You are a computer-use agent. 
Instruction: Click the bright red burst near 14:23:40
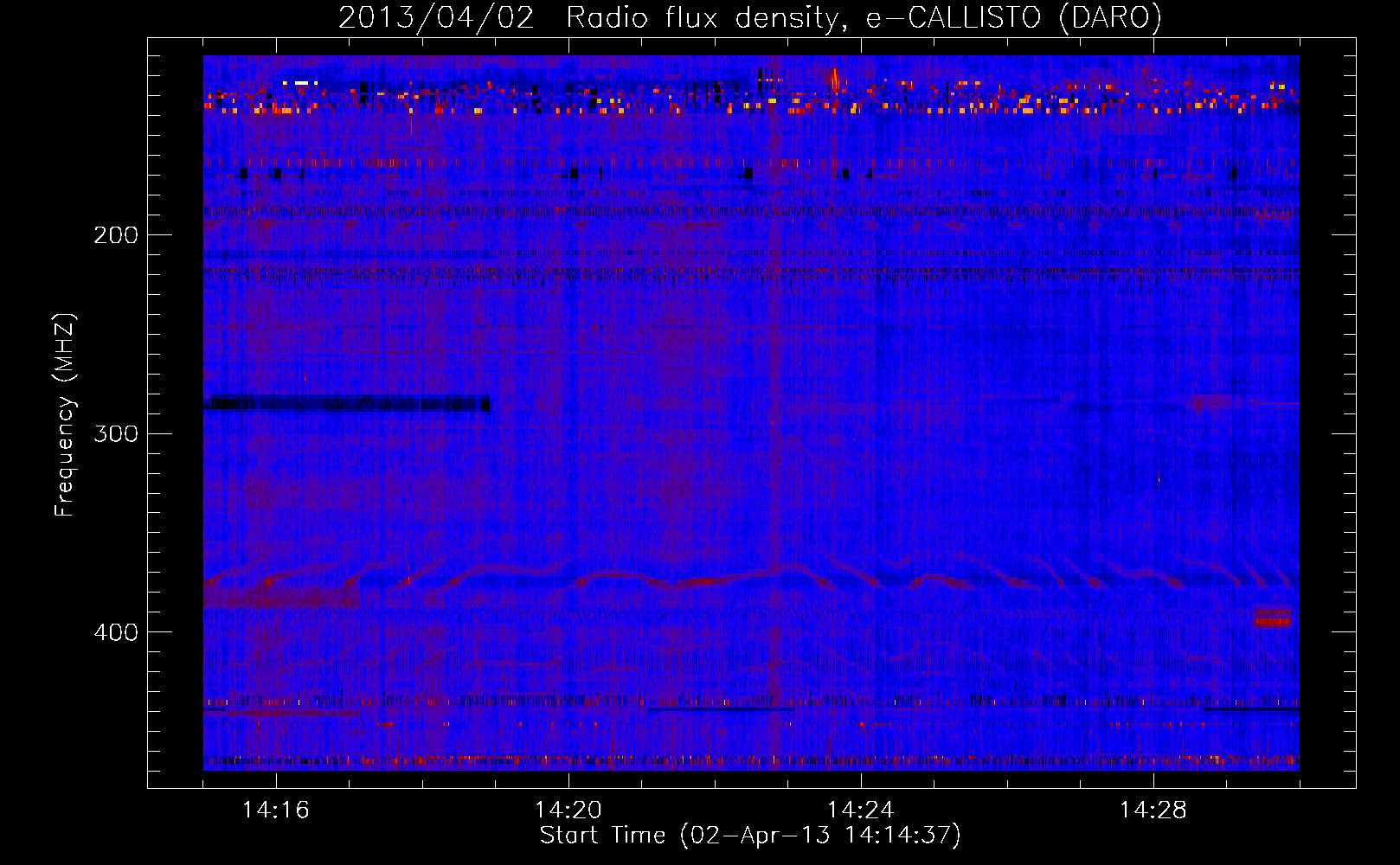pos(834,80)
